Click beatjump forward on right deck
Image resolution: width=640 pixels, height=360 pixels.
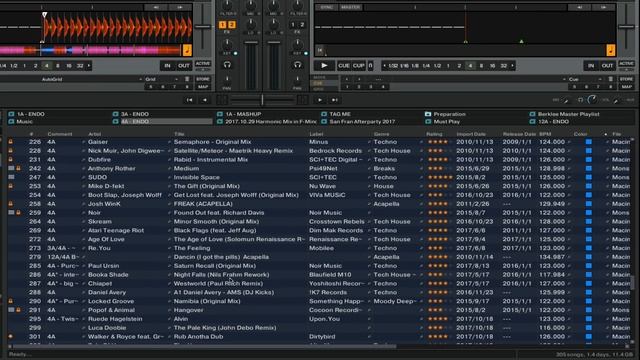[x=604, y=7]
